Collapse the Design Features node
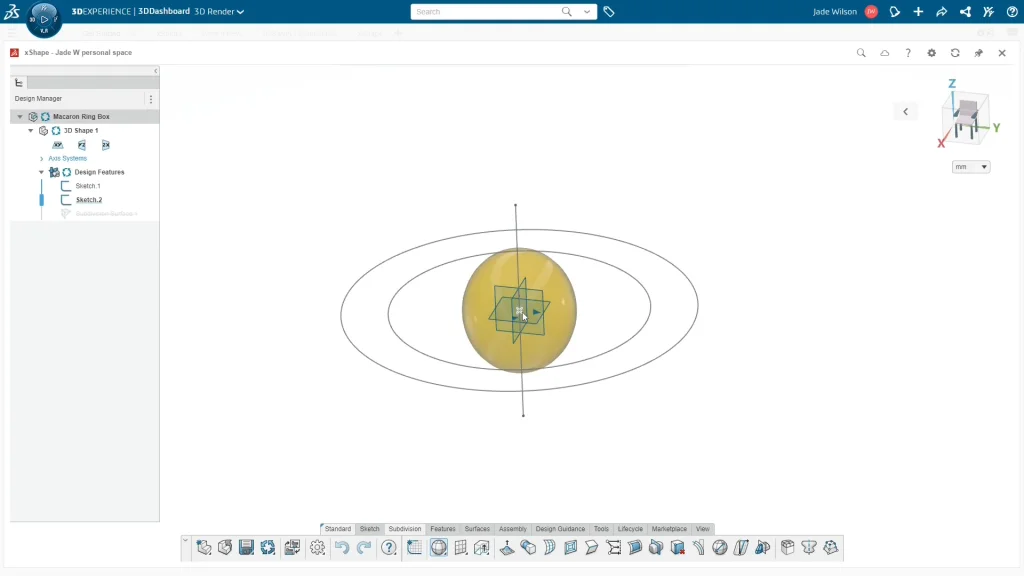 (41, 172)
